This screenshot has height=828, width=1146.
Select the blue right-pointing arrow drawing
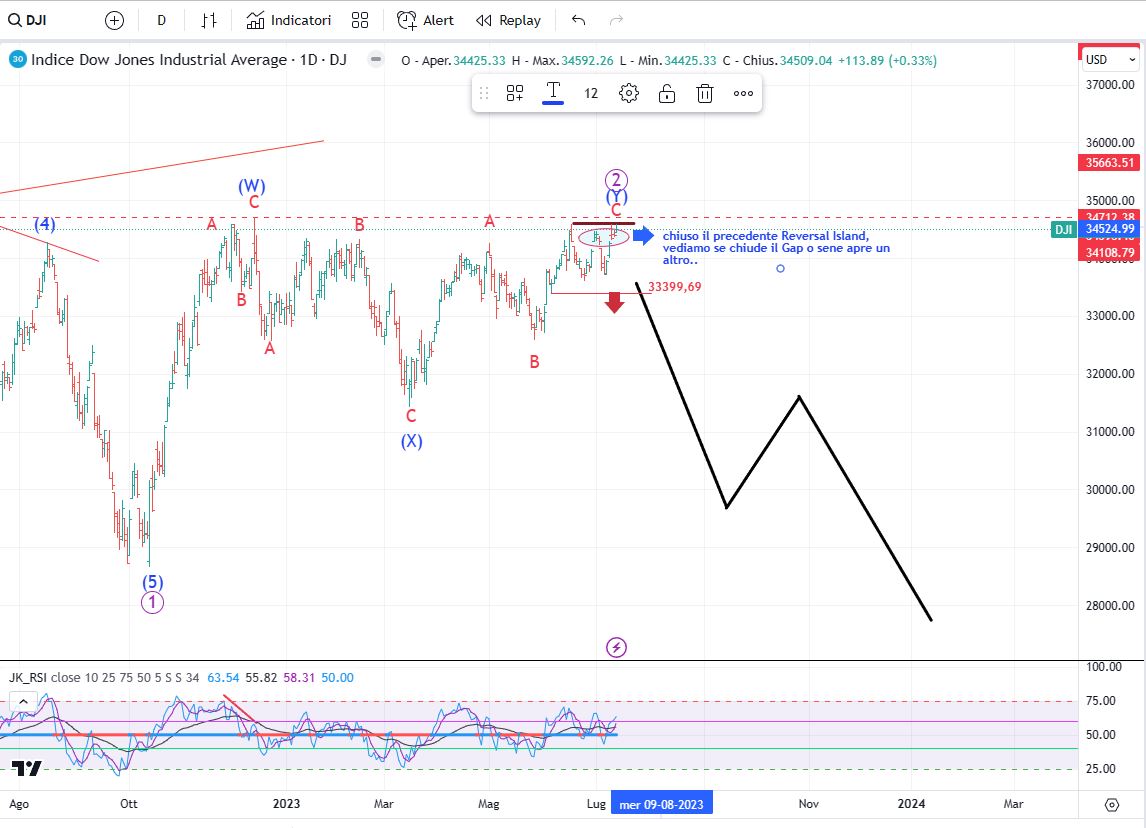point(643,235)
